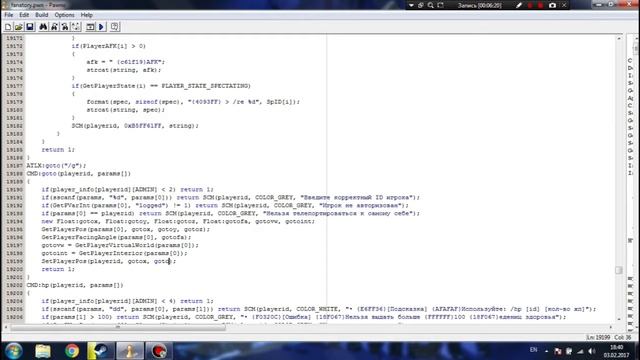Save the script with the floppy disk icon
The image size is (640, 360).
pos(30,27)
